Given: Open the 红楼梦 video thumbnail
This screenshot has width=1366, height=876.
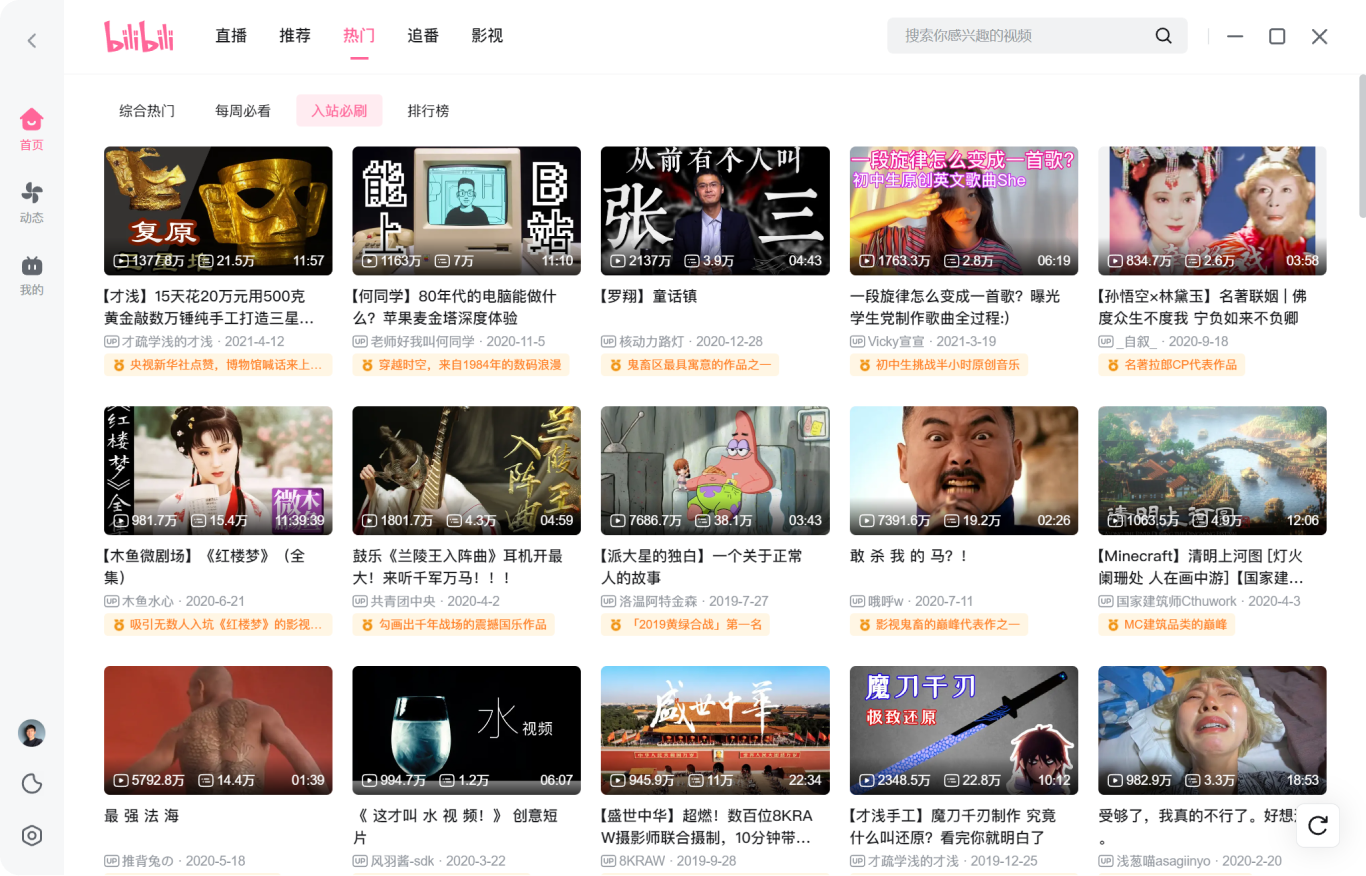Looking at the screenshot, I should [217, 470].
